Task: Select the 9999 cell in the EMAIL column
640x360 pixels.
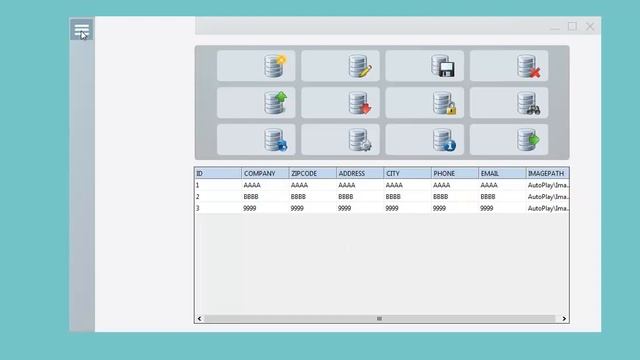Action: 502,208
